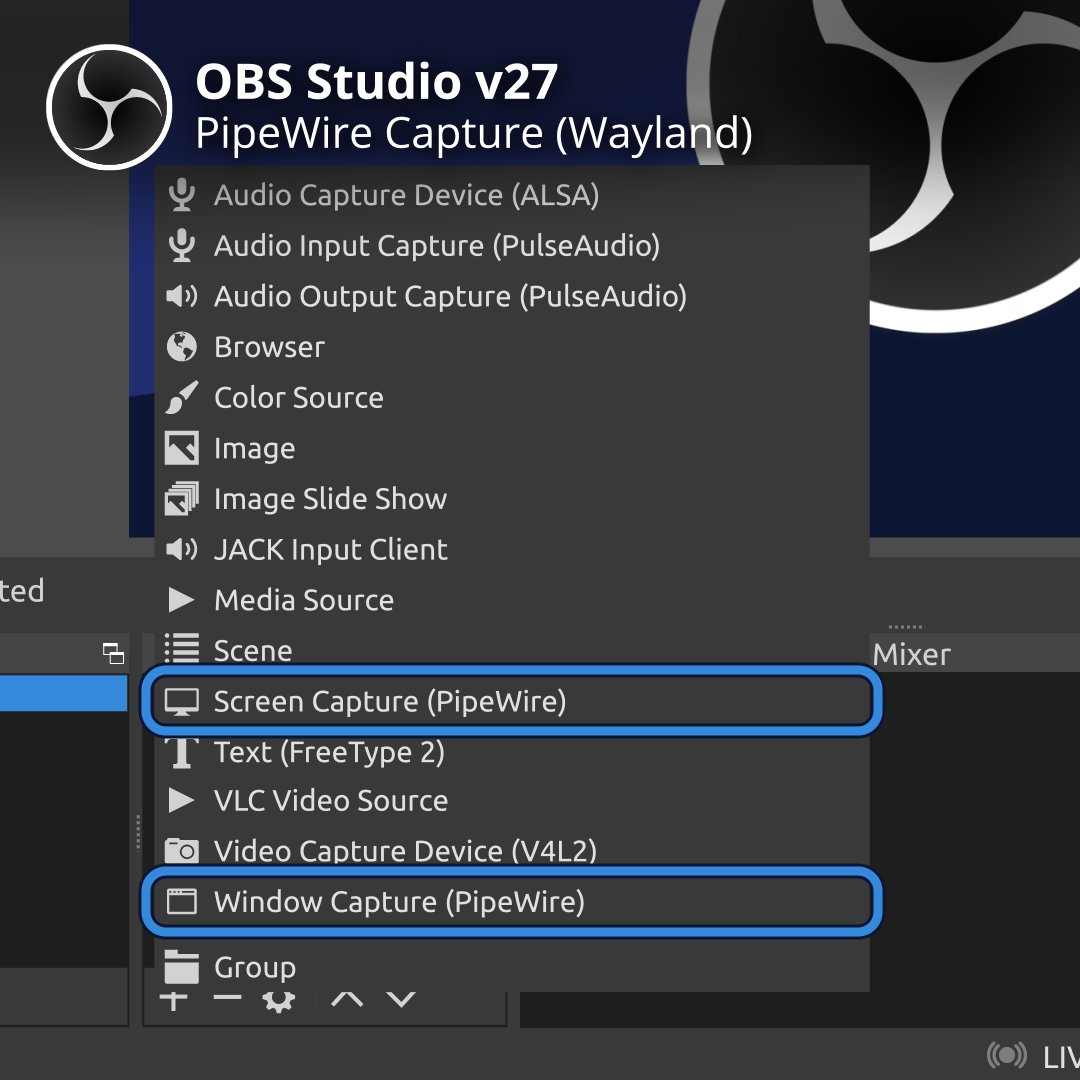This screenshot has width=1080, height=1080.
Task: Select Window Capture (PipeWire)
Action: (x=512, y=902)
